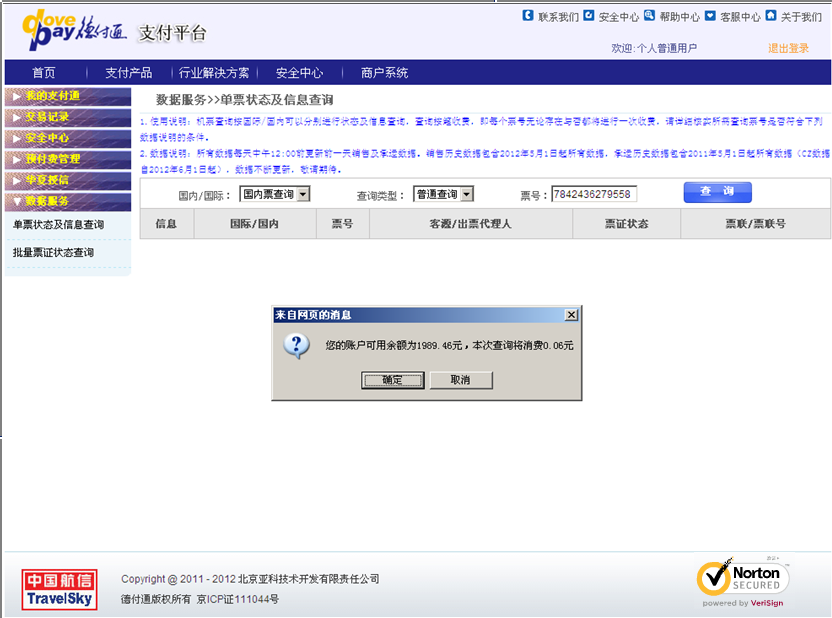The width and height of the screenshot is (832, 618).
Task: Click the DovePay 德付通 logo
Action: 75,32
